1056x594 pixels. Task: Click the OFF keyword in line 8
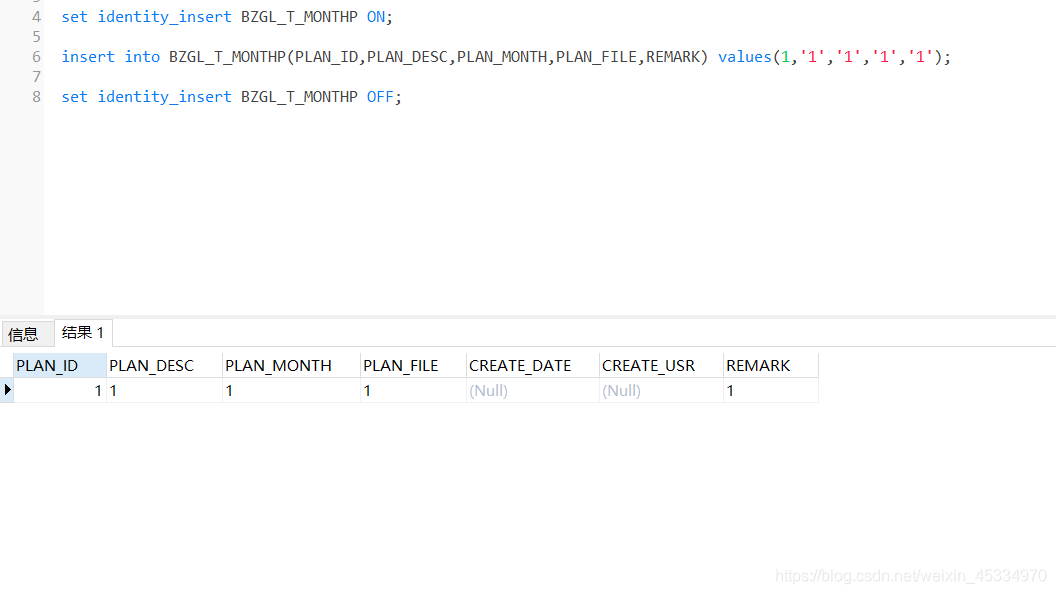[380, 97]
